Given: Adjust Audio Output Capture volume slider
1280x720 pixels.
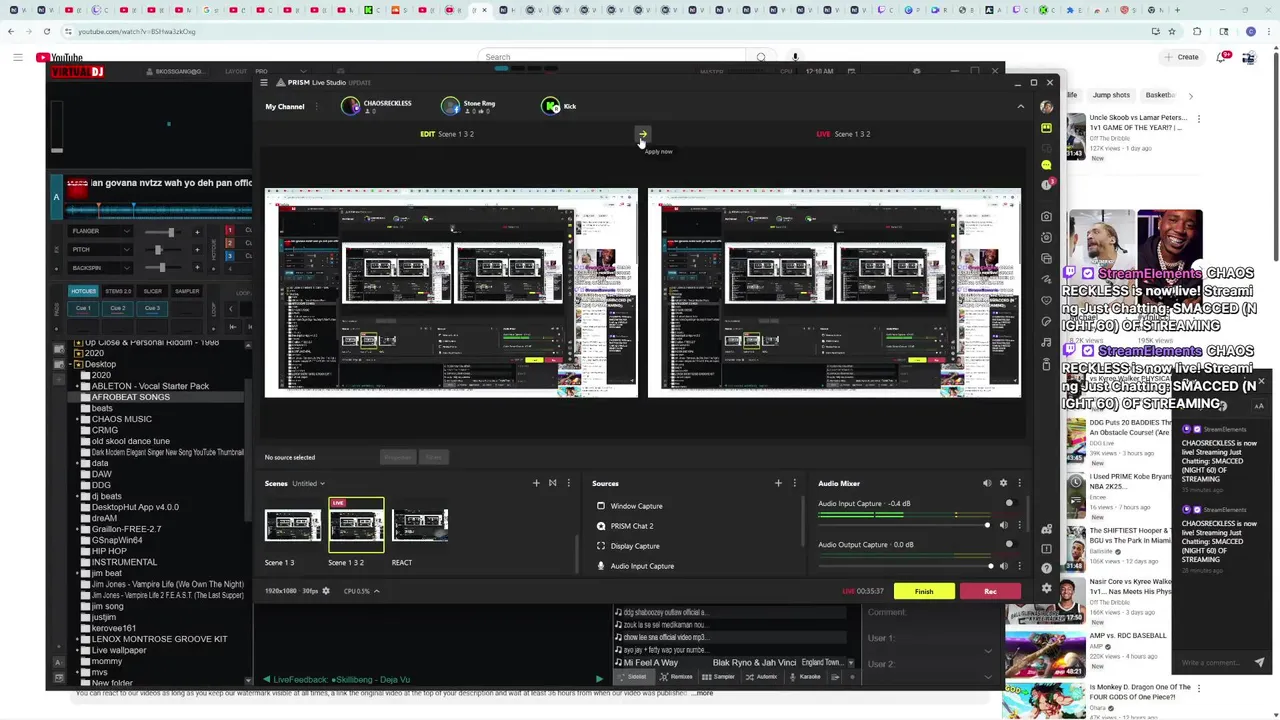Looking at the screenshot, I should point(904,566).
